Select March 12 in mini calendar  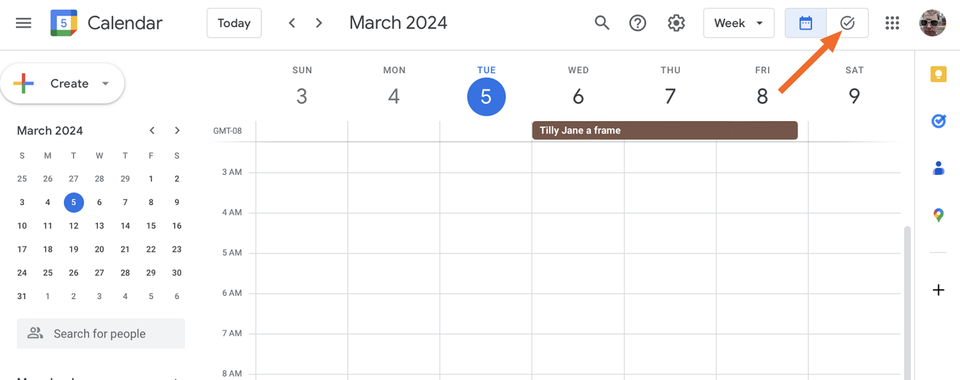click(x=73, y=226)
